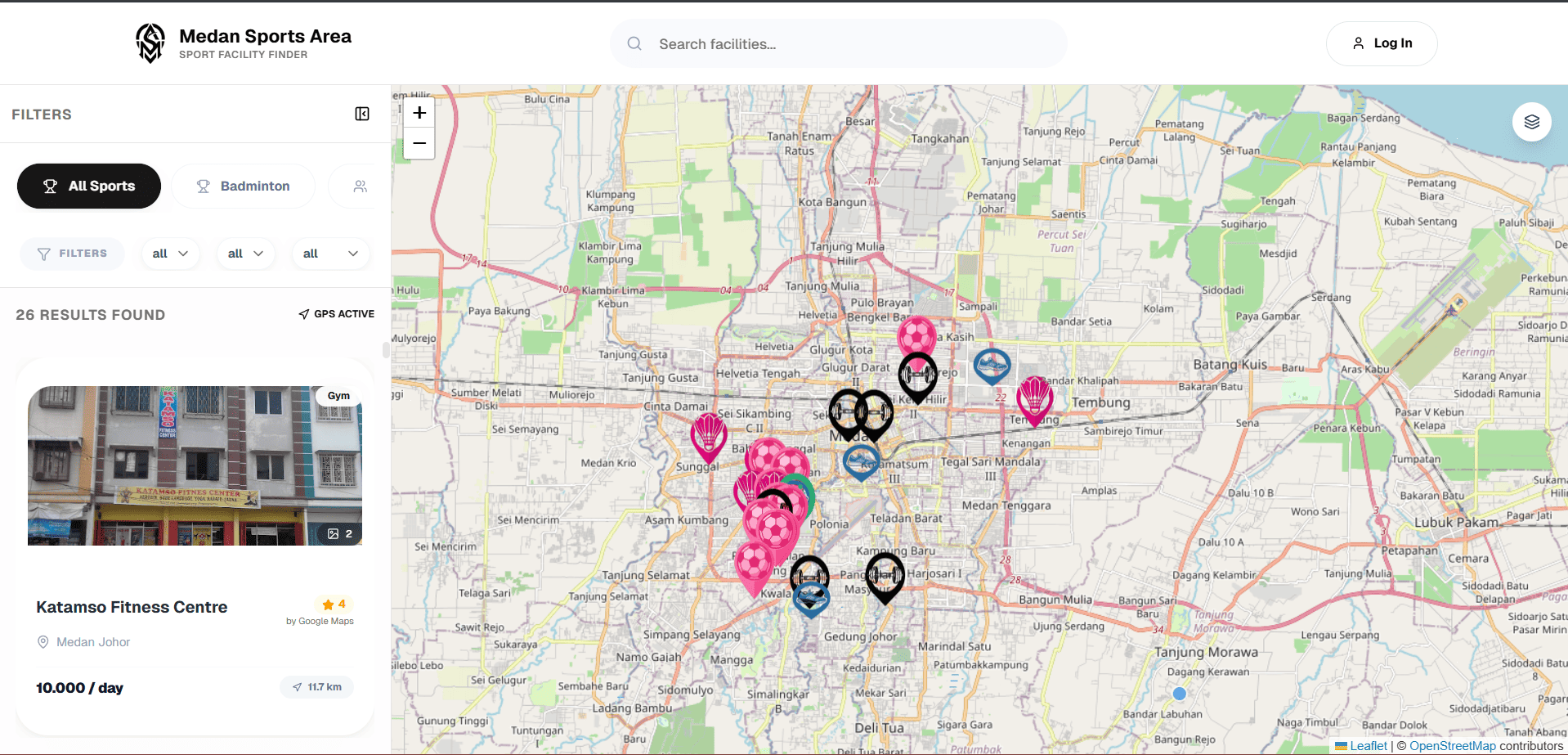Collapse the Filters sidebar panel icon

[x=362, y=114]
